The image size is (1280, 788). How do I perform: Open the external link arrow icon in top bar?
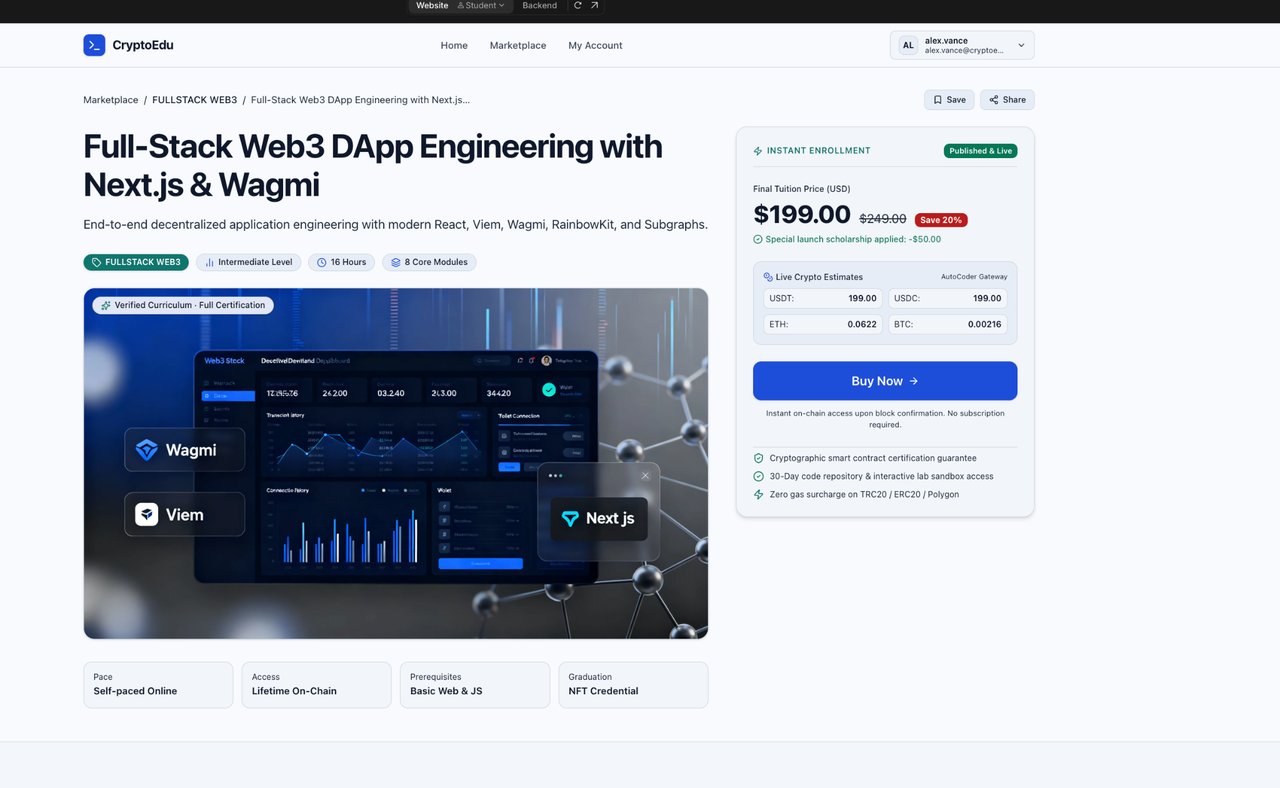(594, 6)
